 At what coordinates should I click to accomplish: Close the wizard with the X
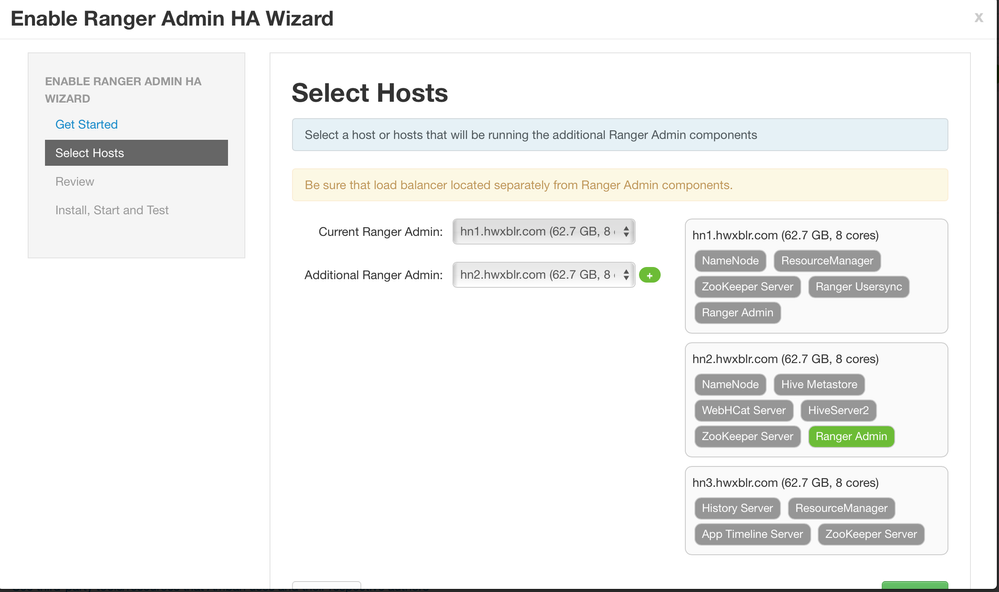[x=979, y=17]
